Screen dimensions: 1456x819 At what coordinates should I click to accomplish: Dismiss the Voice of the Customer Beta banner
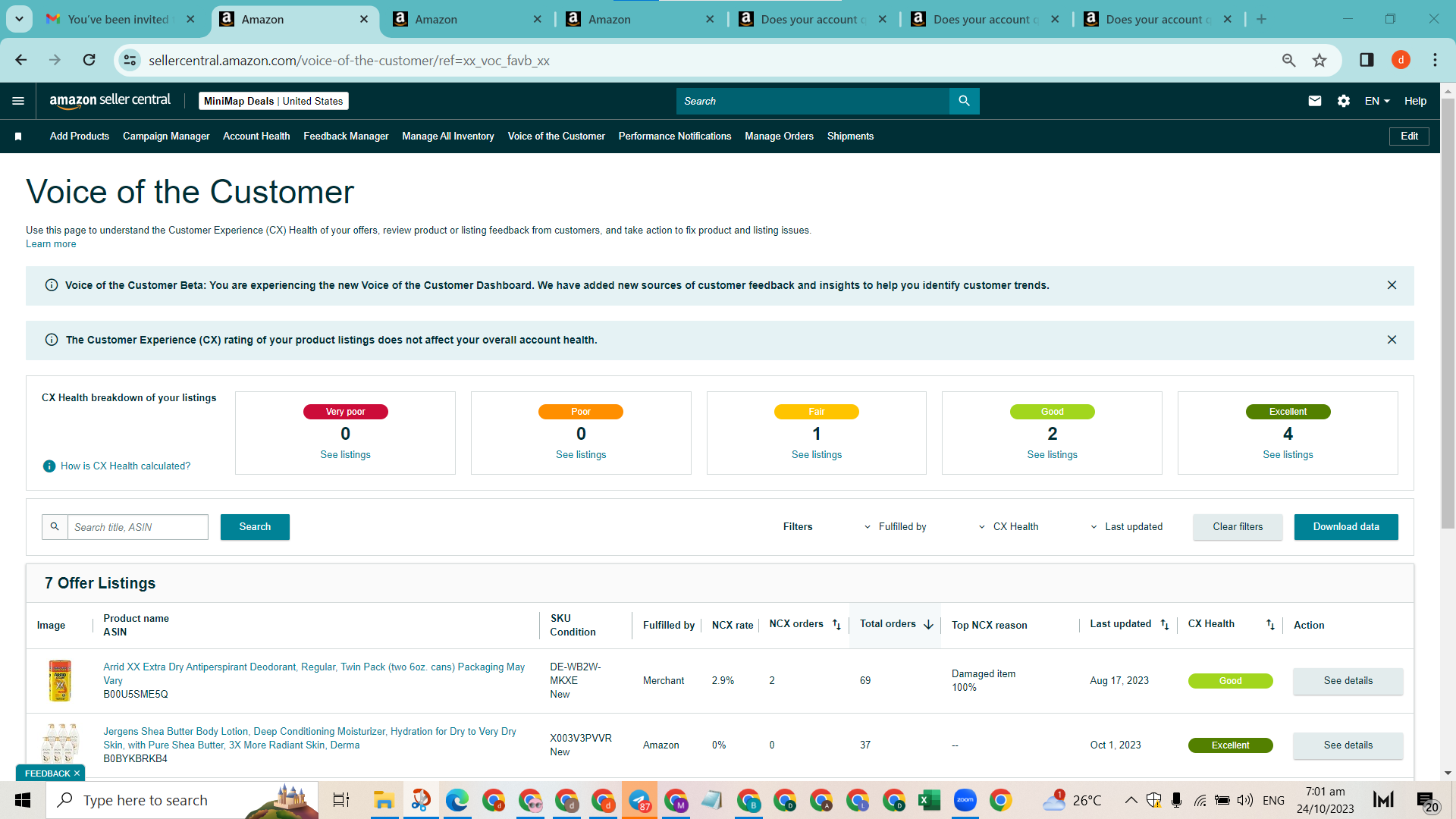(1392, 285)
